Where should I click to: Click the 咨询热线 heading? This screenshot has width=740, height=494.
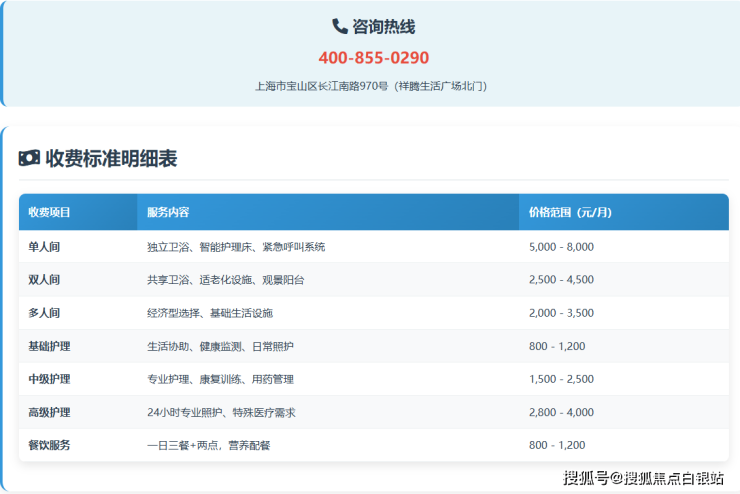(x=384, y=27)
